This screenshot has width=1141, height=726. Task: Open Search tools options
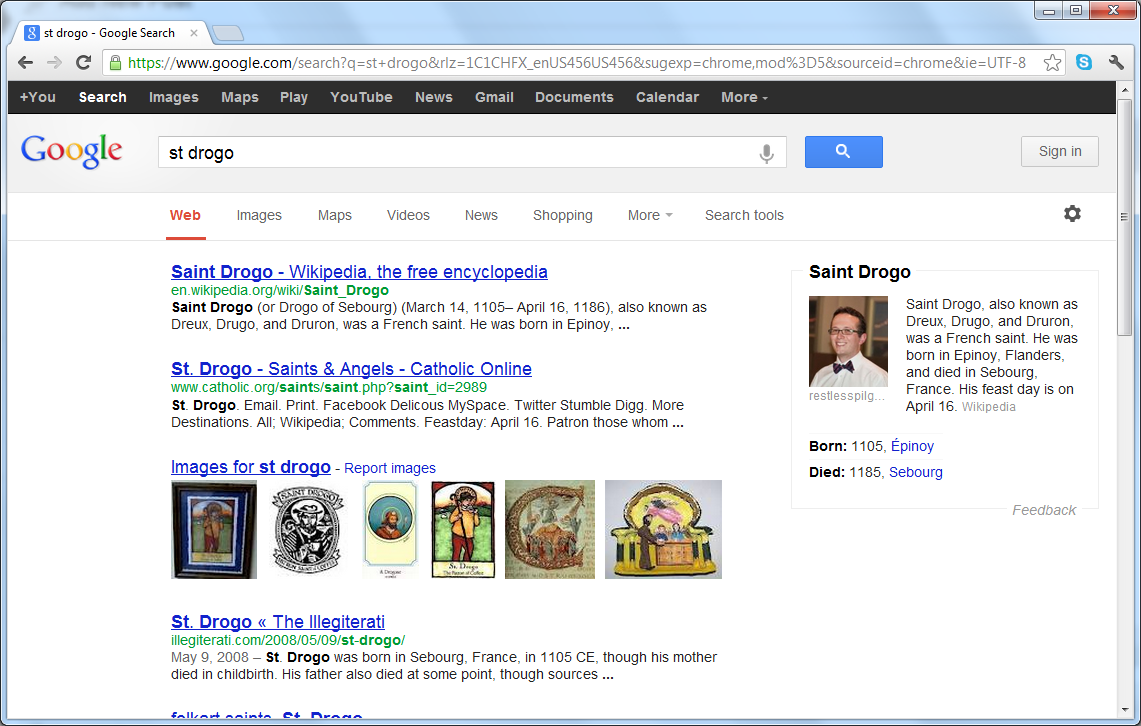click(744, 215)
